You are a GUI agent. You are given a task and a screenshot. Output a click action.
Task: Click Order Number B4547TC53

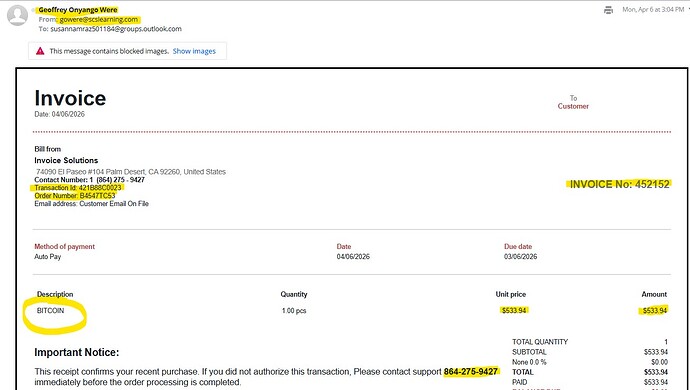coord(75,195)
